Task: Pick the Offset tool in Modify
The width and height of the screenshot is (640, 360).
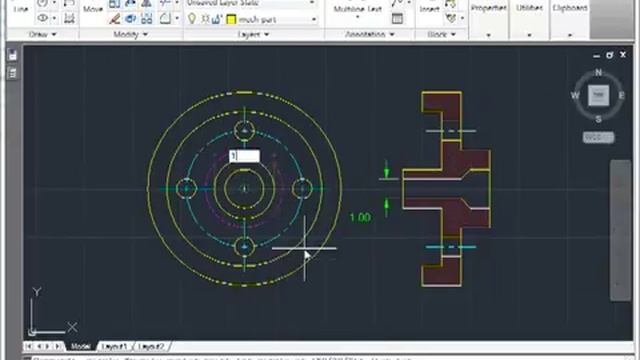Action: (165, 18)
